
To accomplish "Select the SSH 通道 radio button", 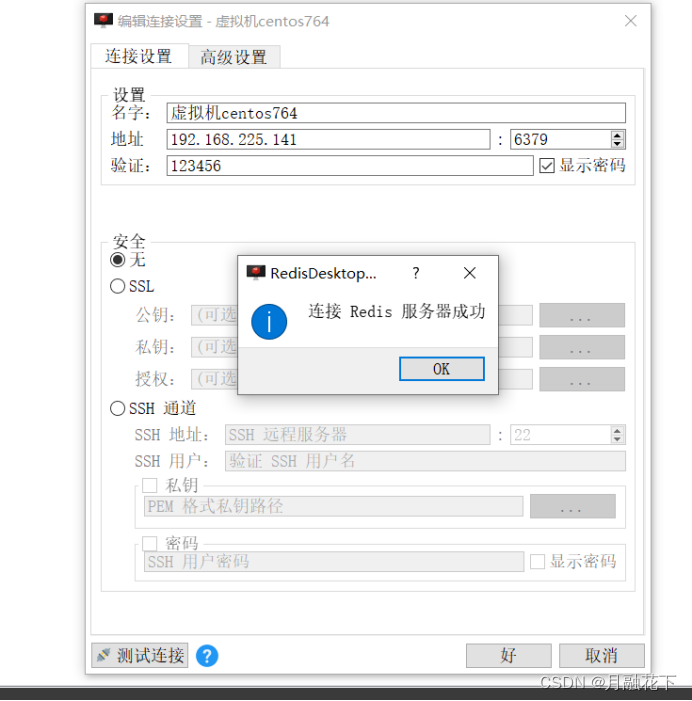I will [x=118, y=408].
